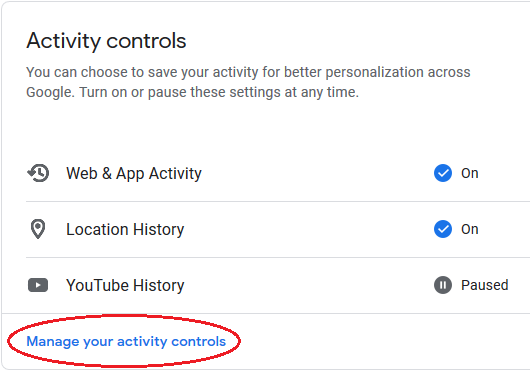Click the Paused status text for YouTube History
This screenshot has width=530, height=373.
[485, 285]
